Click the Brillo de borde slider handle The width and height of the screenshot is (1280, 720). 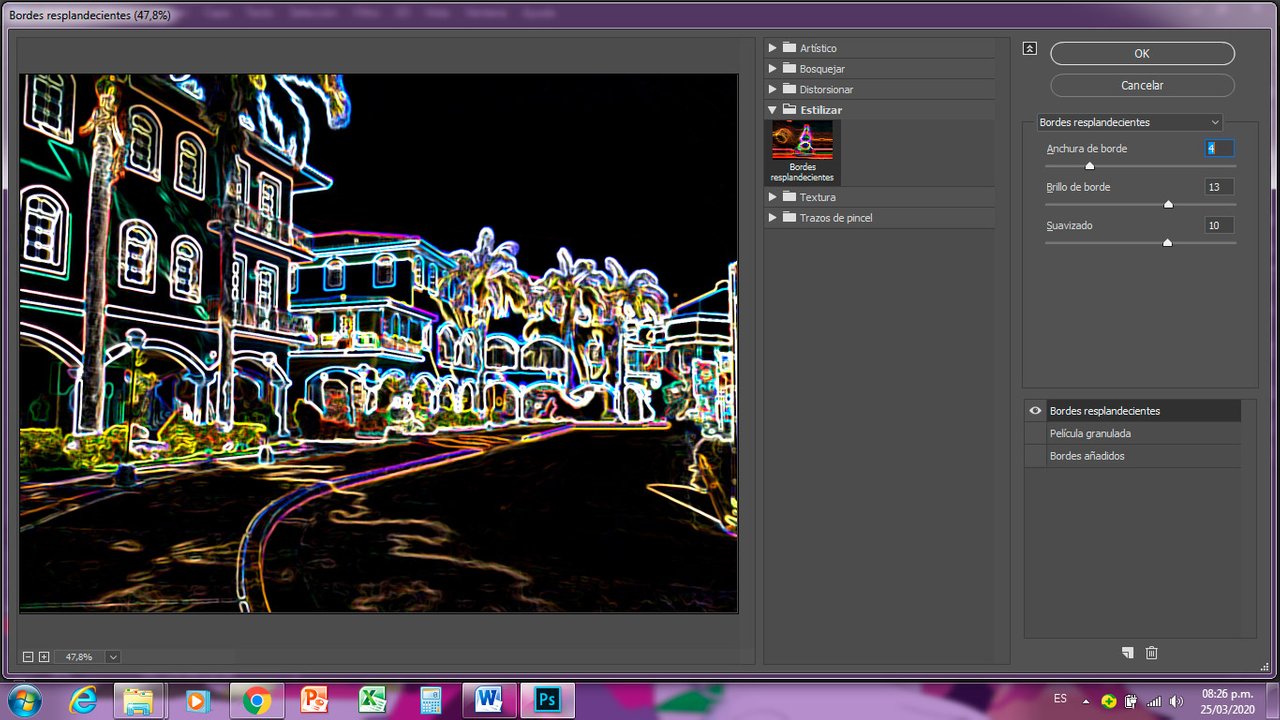[1168, 204]
